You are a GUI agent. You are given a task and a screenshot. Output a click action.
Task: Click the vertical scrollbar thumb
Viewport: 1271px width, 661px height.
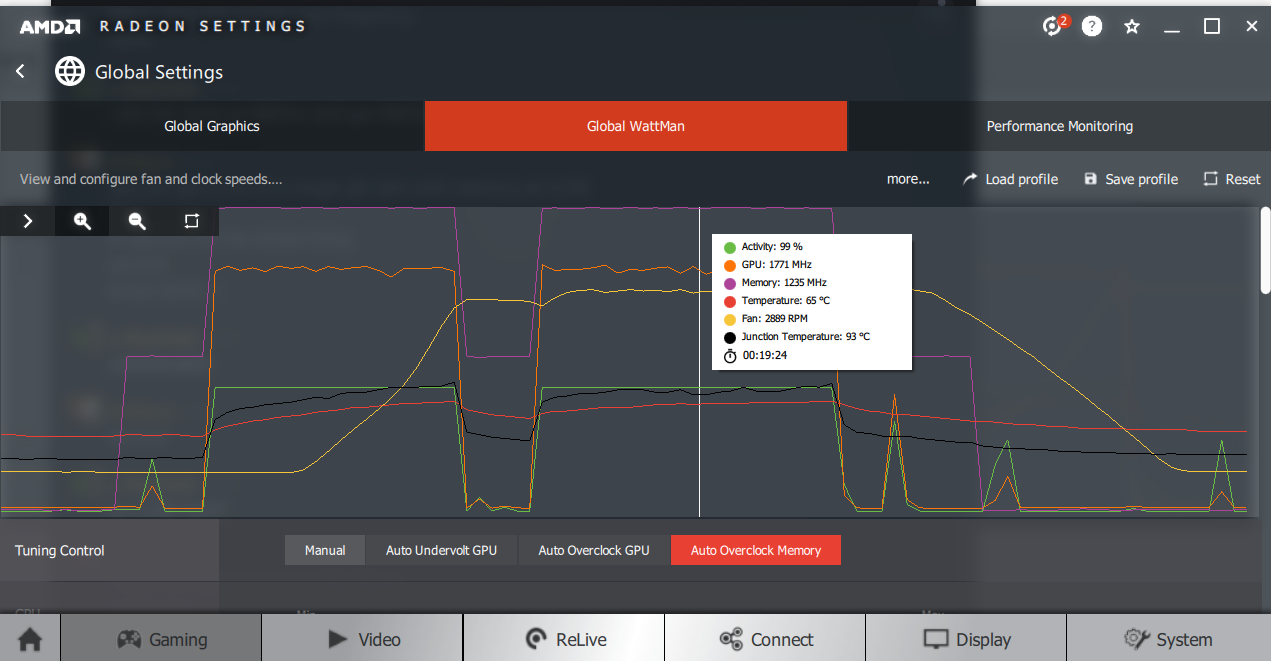click(x=1264, y=250)
